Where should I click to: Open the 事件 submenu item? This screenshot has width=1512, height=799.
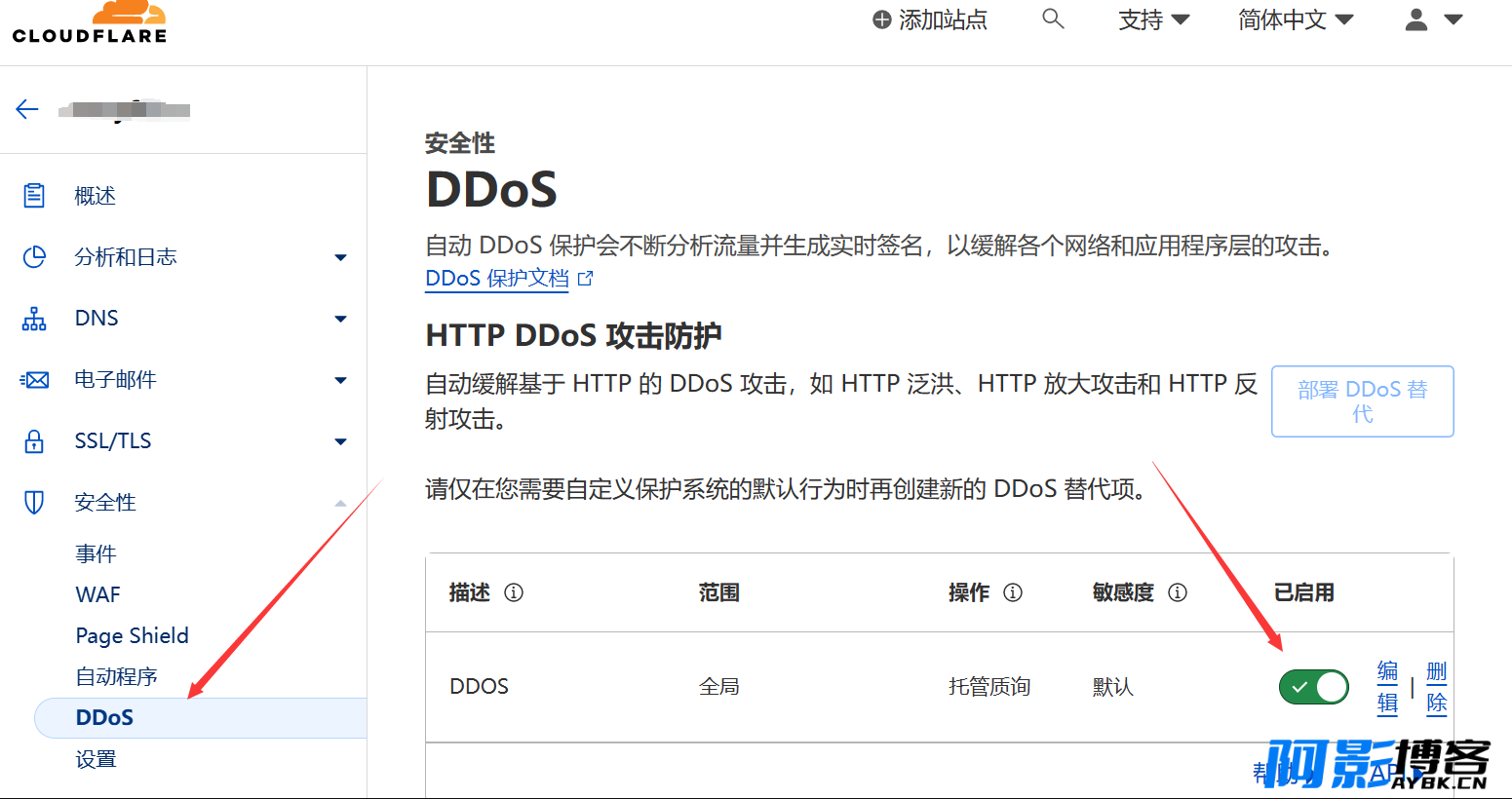coord(96,553)
